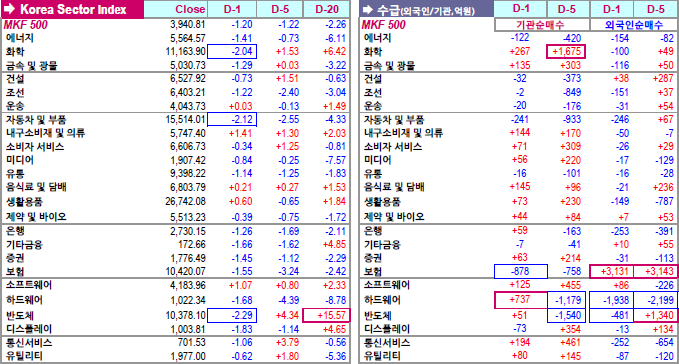Select the boxed +737 hardware cell
The image size is (679, 364).
pyautogui.click(x=521, y=300)
